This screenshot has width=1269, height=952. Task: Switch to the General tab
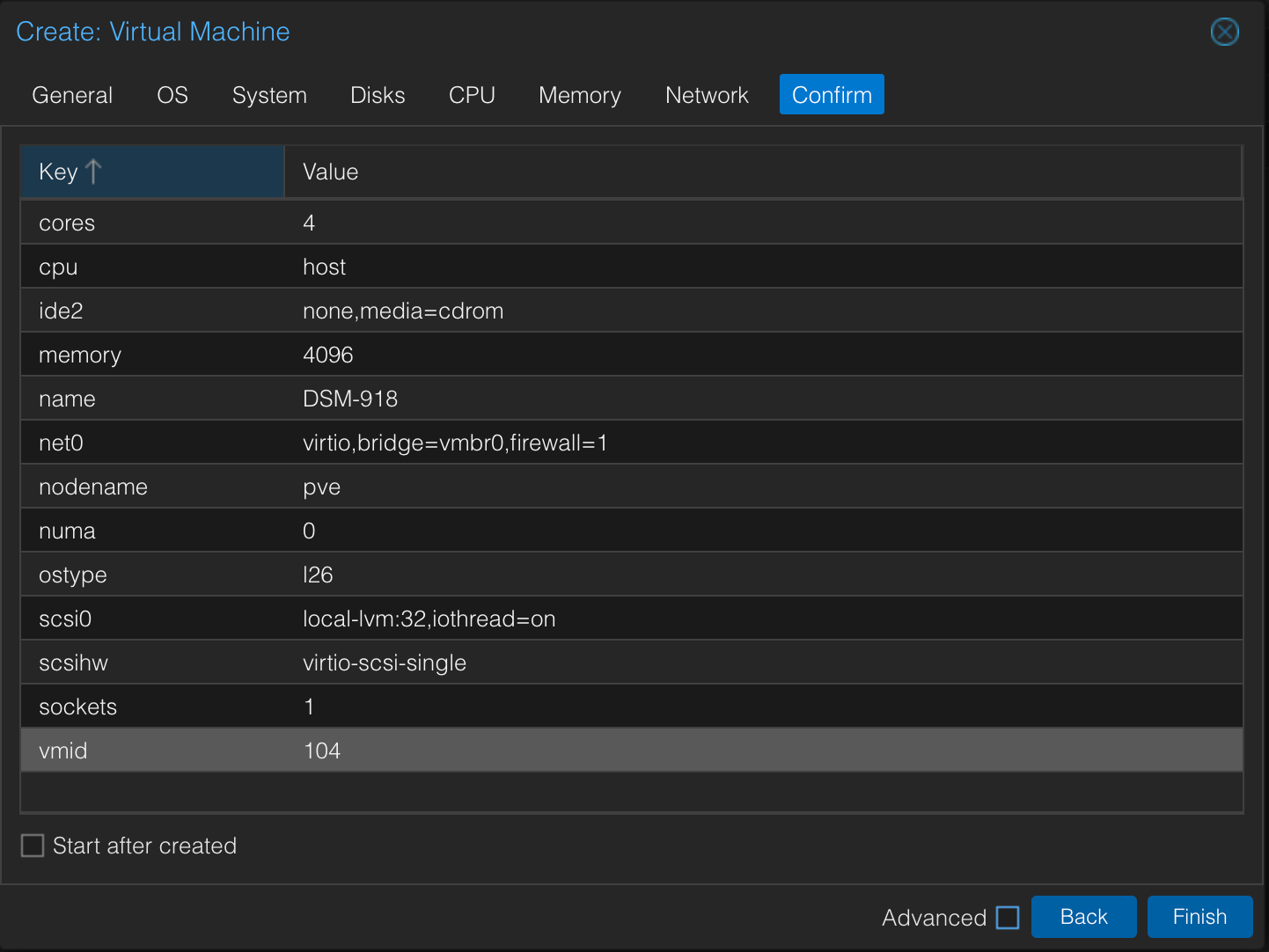72,95
